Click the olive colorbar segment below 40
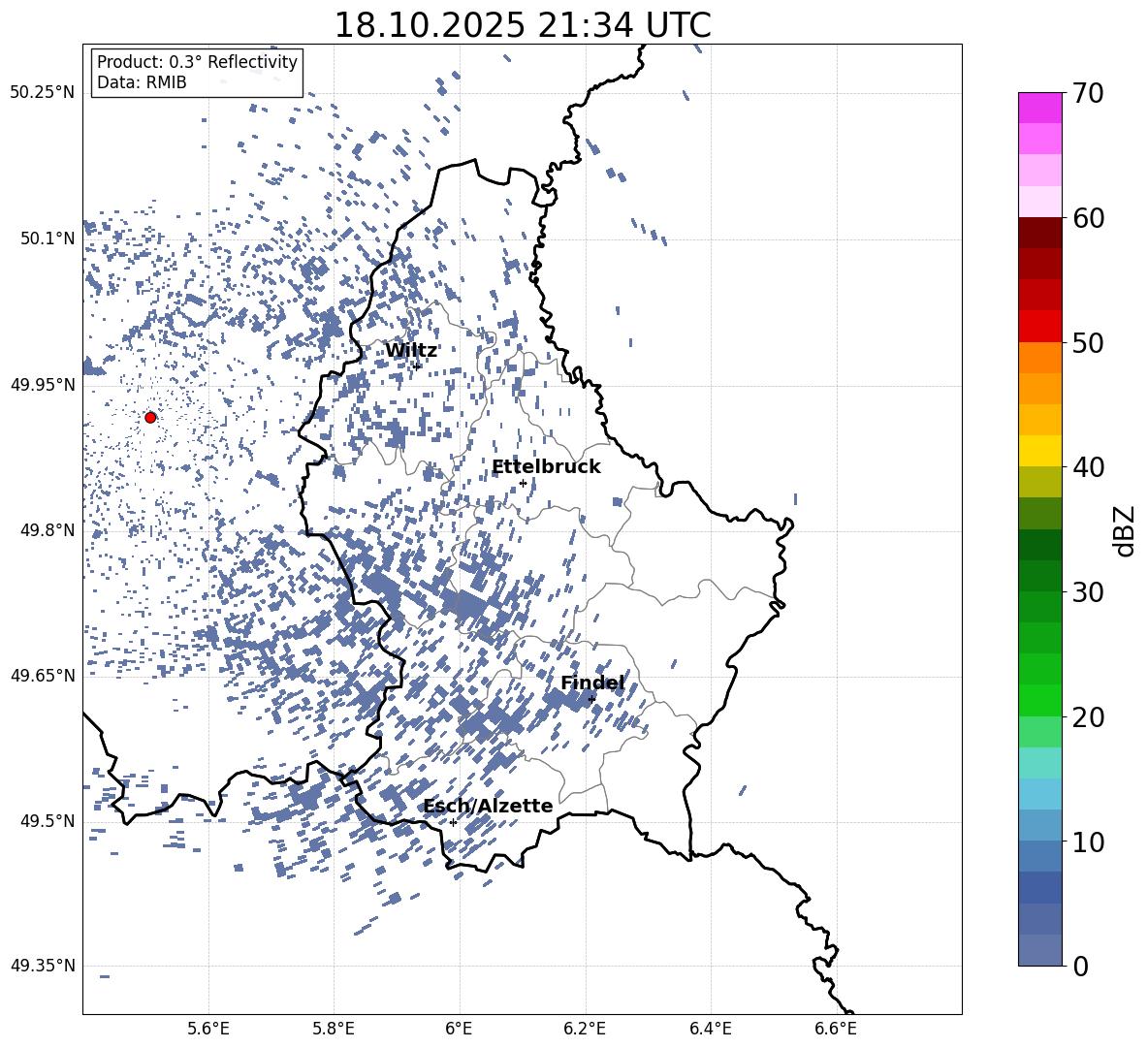Viewport: 1148px width, 1048px height. tap(1039, 482)
